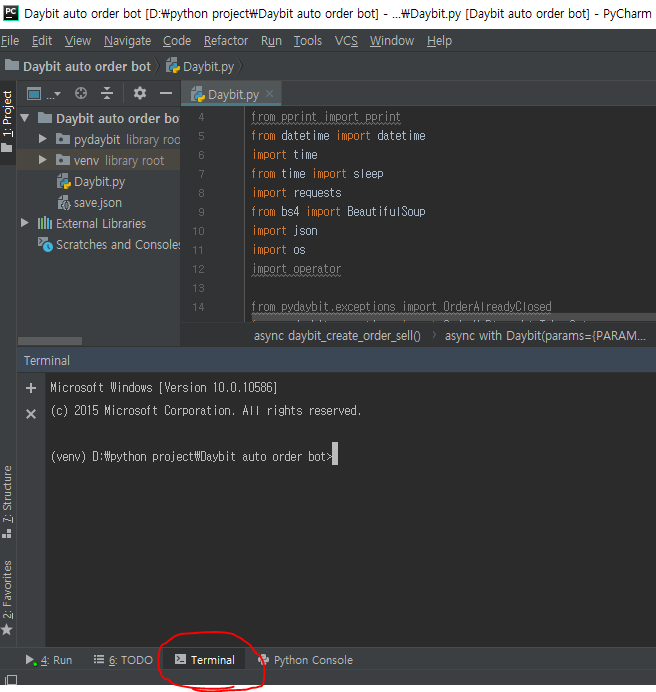Open the 6: TODO tool window
Screen dimensions: 656x692
click(123, 660)
